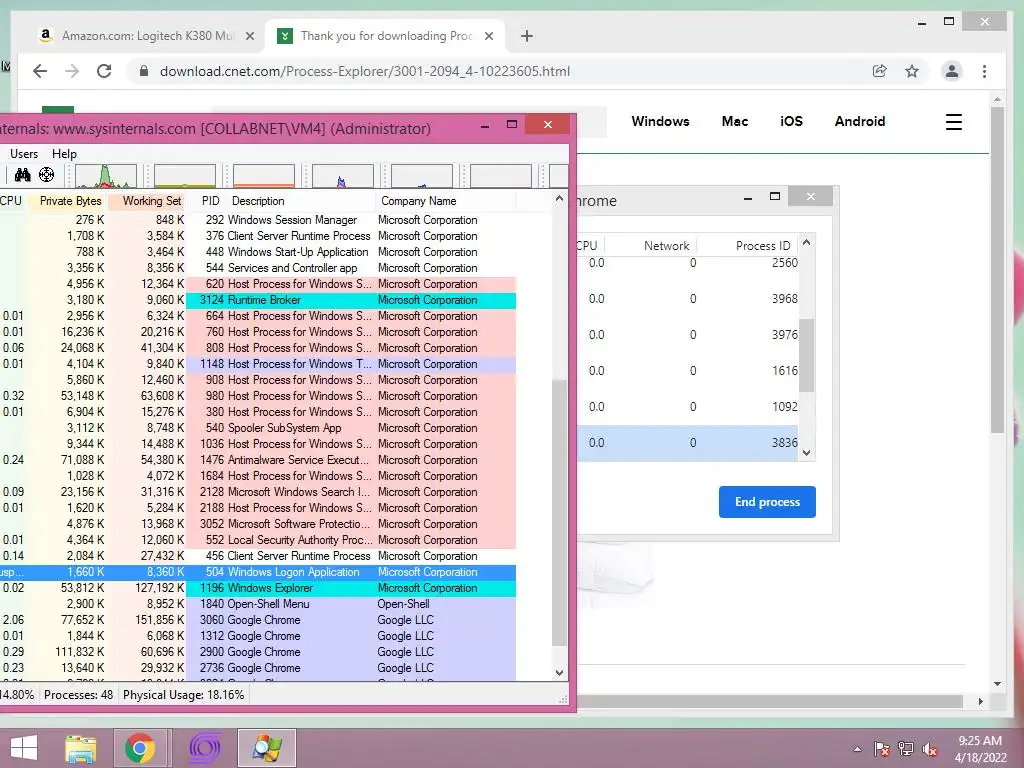
Task: Open Chrome's three-dot menu
Action: pyautogui.click(x=984, y=71)
